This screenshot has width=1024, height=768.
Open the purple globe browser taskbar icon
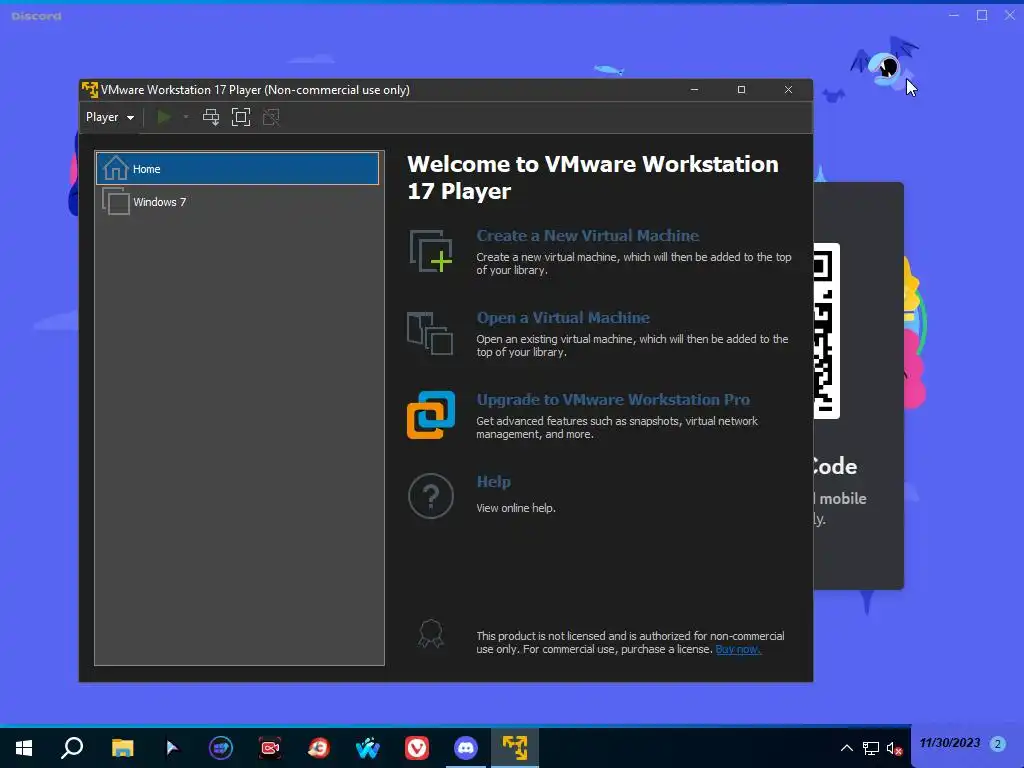point(221,748)
